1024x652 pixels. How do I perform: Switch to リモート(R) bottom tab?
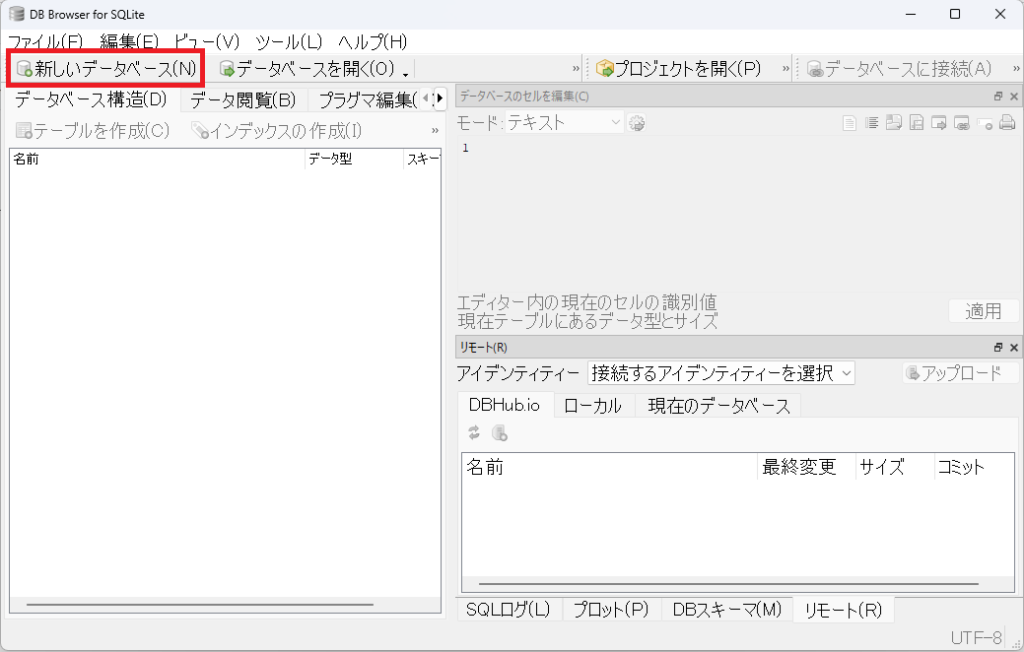point(843,610)
